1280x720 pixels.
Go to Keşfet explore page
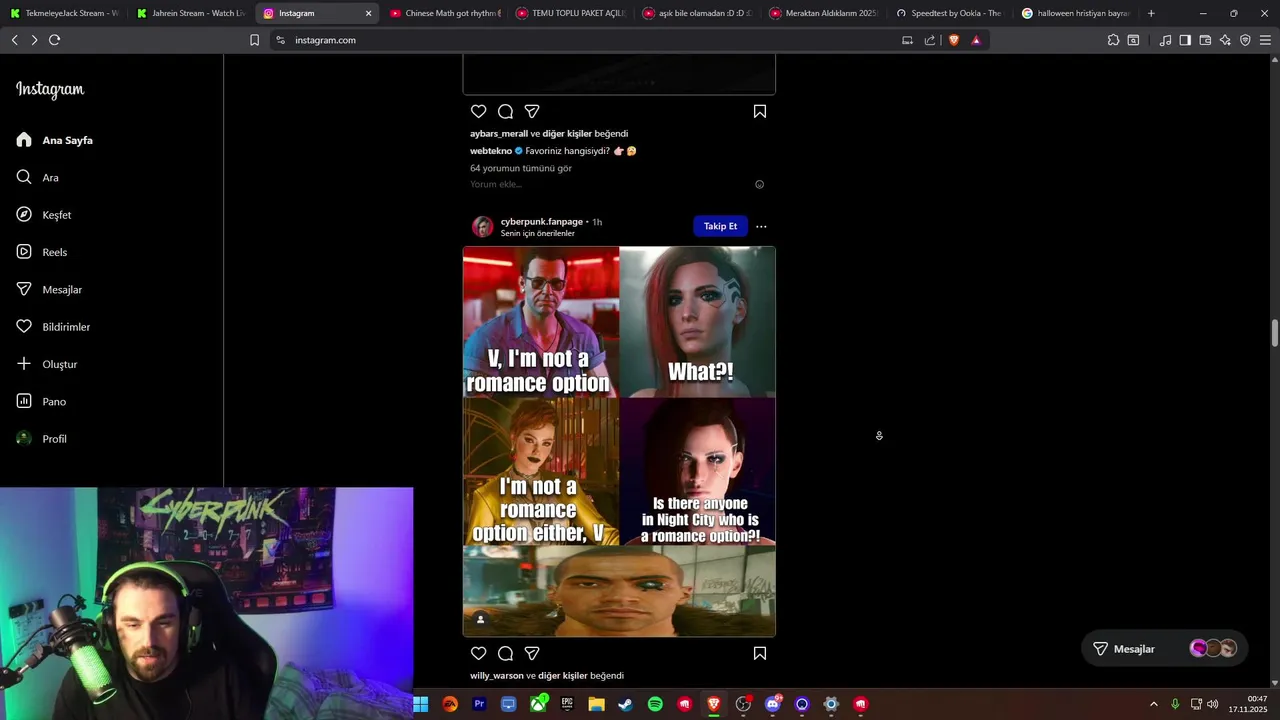pyautogui.click(x=44, y=215)
